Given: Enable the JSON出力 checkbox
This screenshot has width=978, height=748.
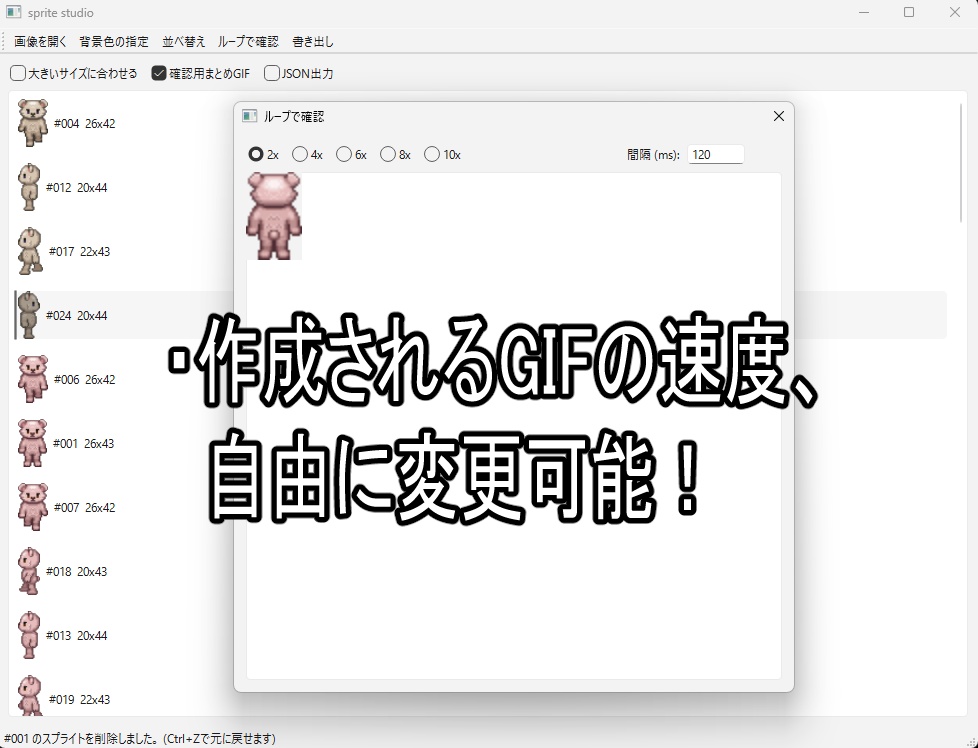Looking at the screenshot, I should (x=271, y=73).
